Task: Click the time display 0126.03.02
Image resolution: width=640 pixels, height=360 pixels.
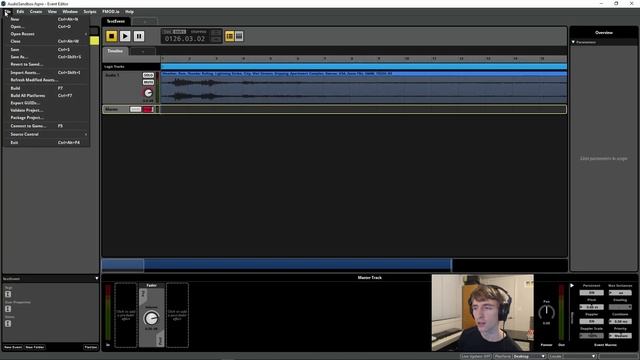Action: (185, 39)
